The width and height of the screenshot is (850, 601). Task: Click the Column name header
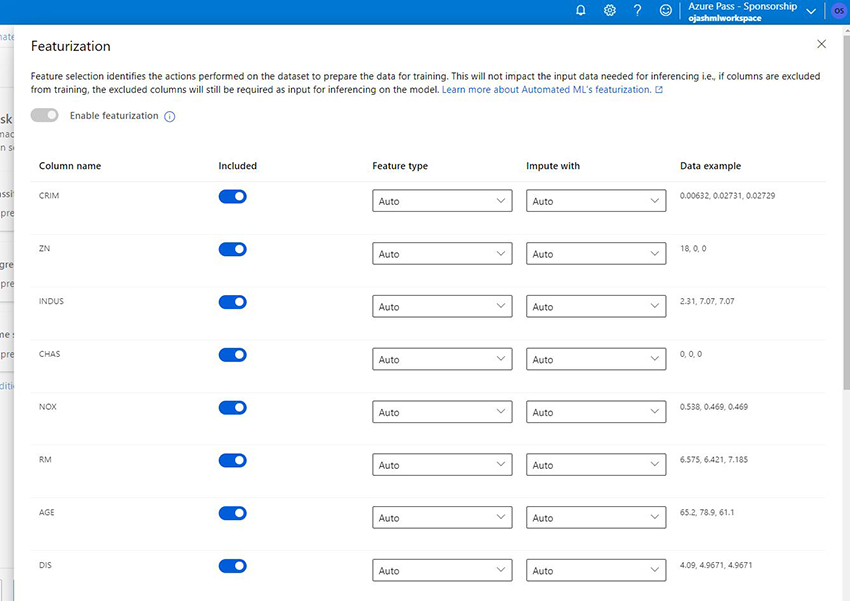[70, 166]
